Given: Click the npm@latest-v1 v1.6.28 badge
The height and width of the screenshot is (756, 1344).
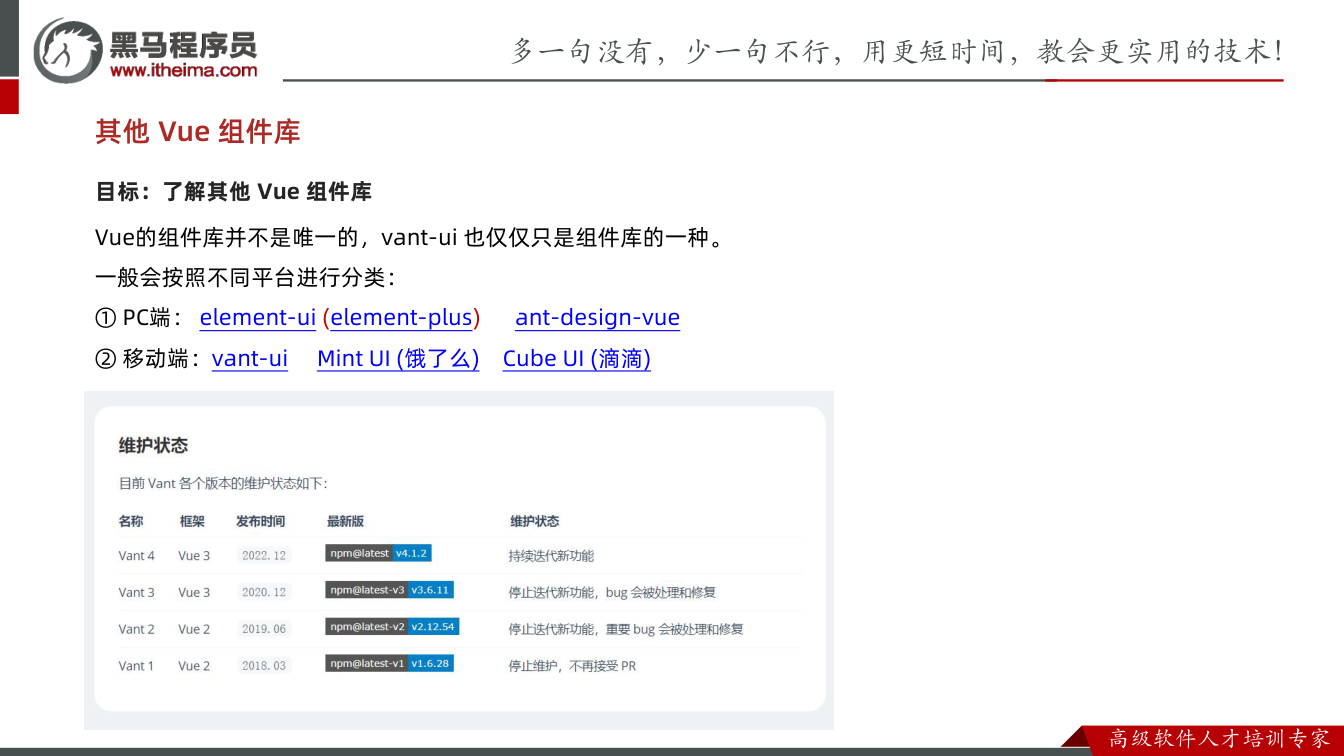Looking at the screenshot, I should (x=390, y=663).
